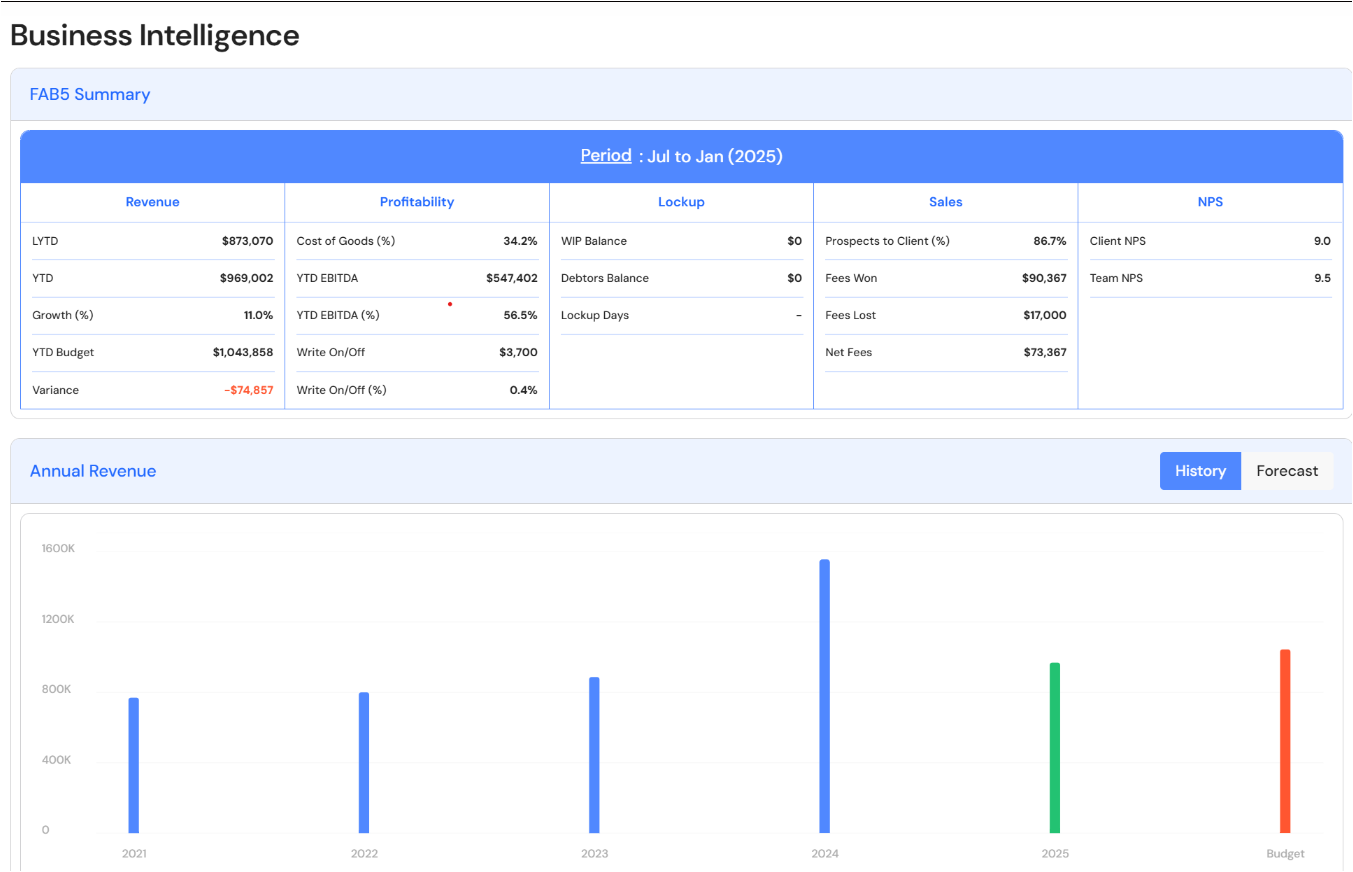The height and width of the screenshot is (872, 1353).
Task: Click the YTD EBITDA value $547,402
Action: 511,278
